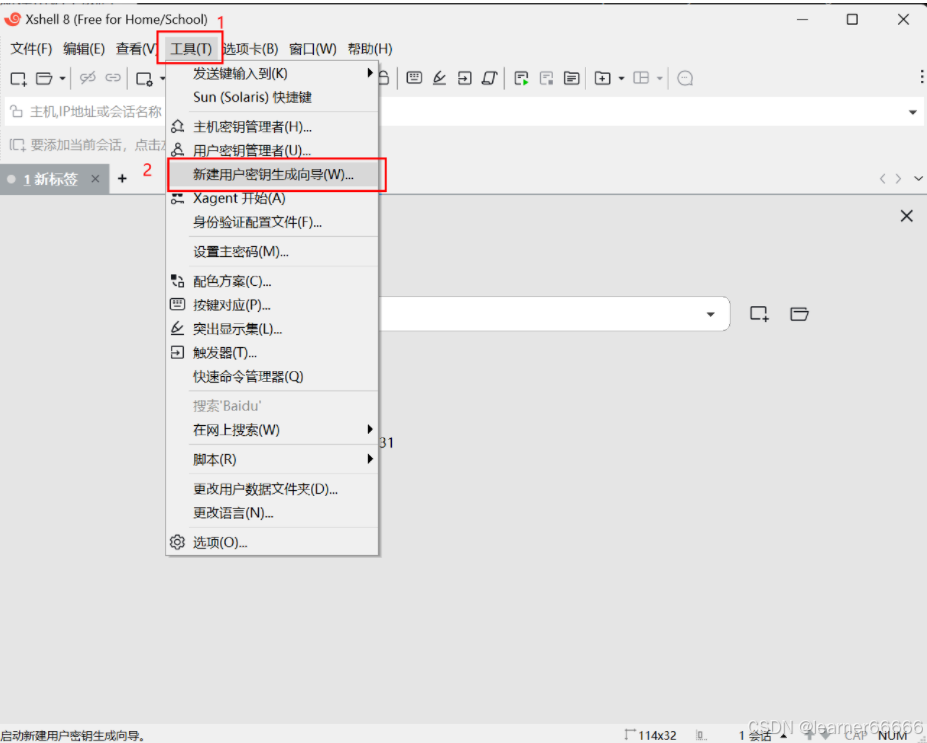
Task: Expand the open session folder arrow
Action: click(62, 79)
